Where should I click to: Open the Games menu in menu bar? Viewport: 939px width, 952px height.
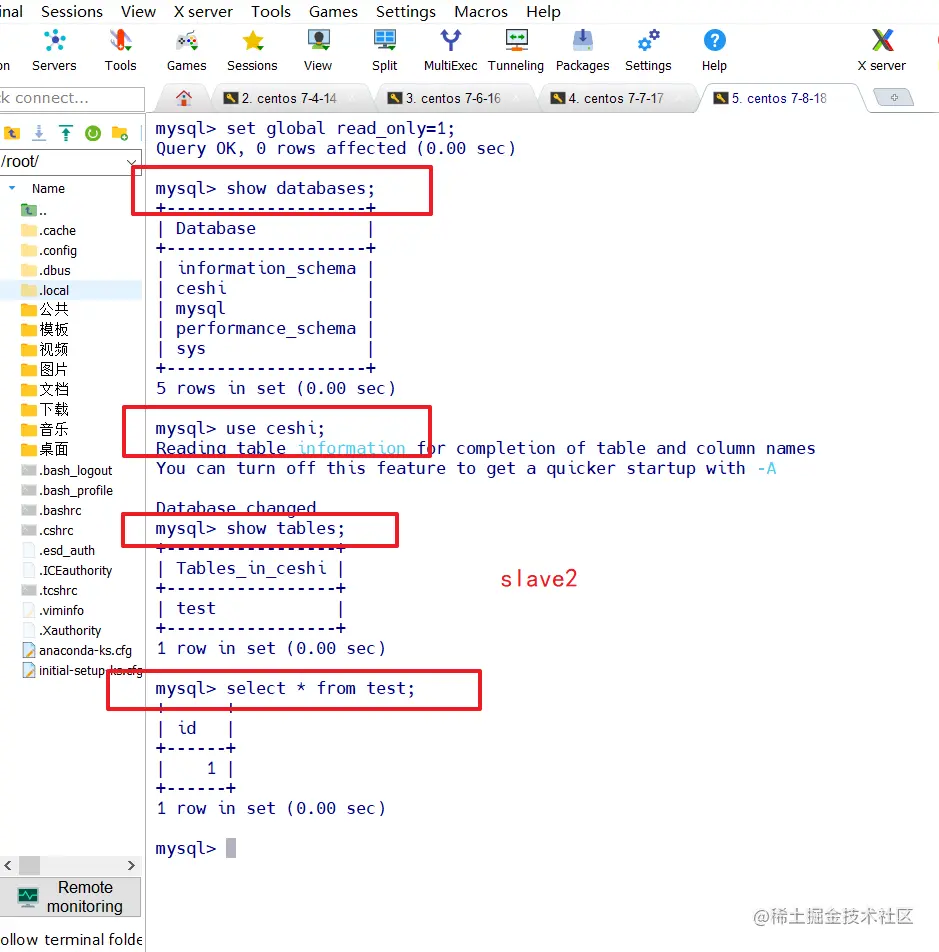(x=333, y=12)
